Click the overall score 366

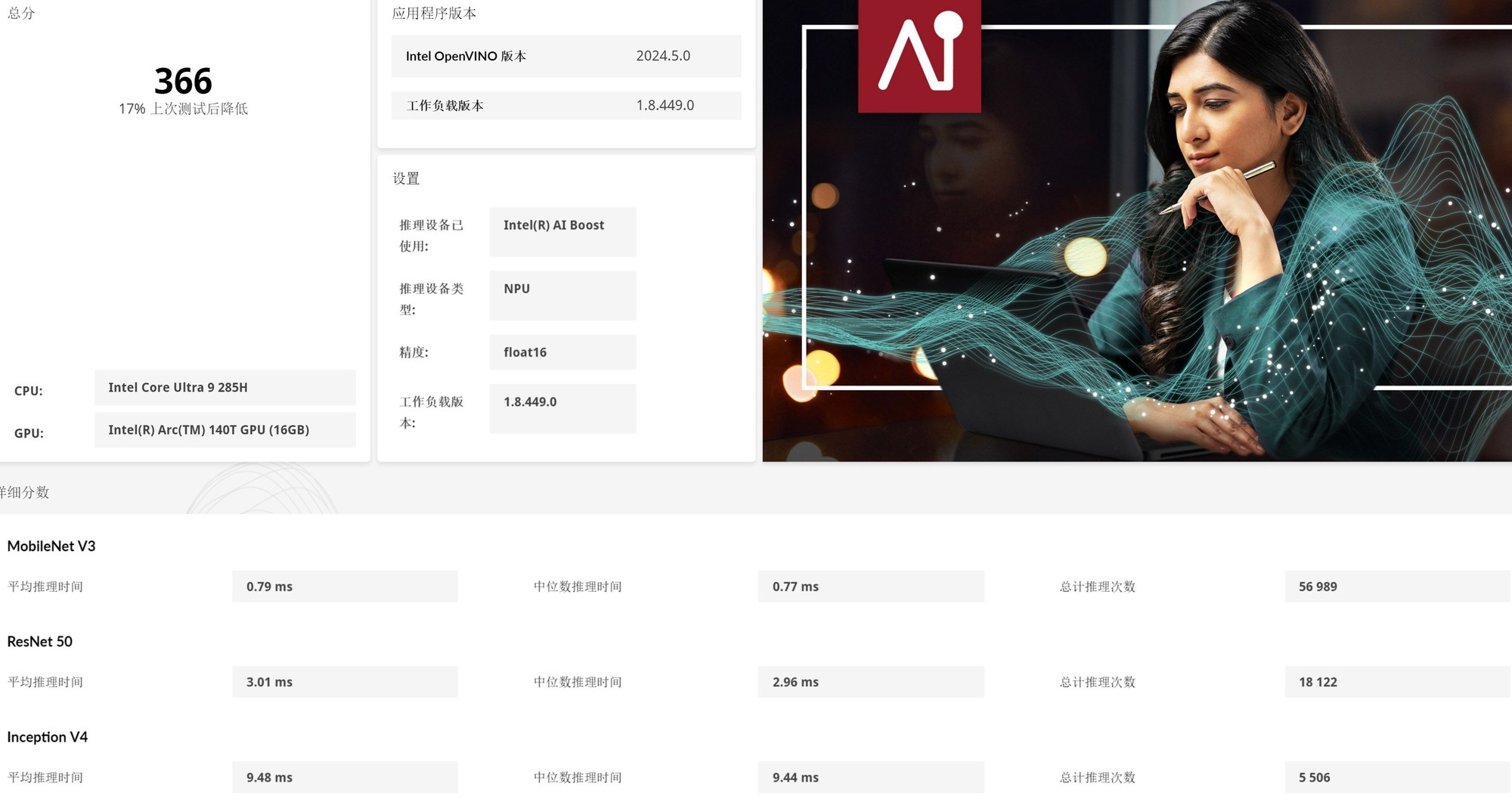coord(182,79)
